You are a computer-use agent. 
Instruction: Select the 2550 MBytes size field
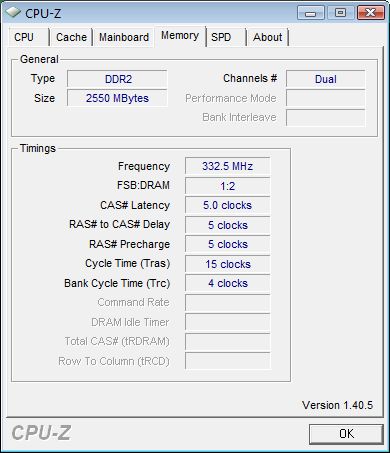[117, 98]
